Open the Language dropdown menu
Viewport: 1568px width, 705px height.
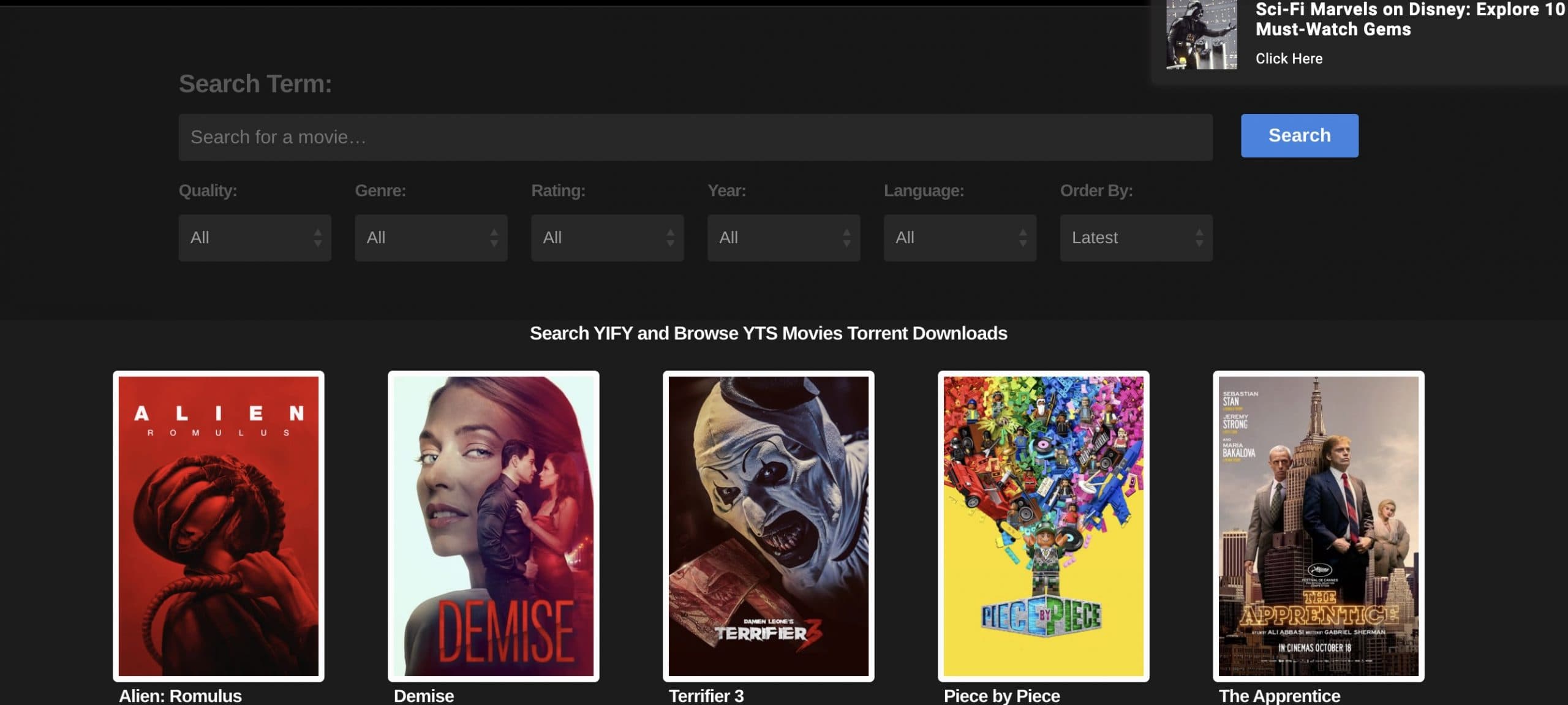pyautogui.click(x=960, y=238)
